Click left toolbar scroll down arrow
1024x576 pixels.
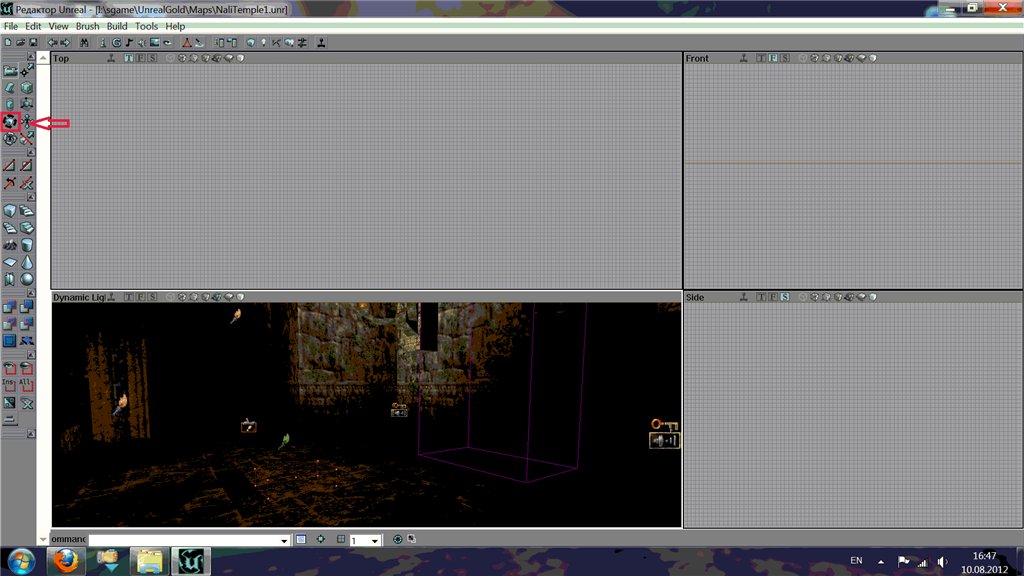click(x=43, y=539)
